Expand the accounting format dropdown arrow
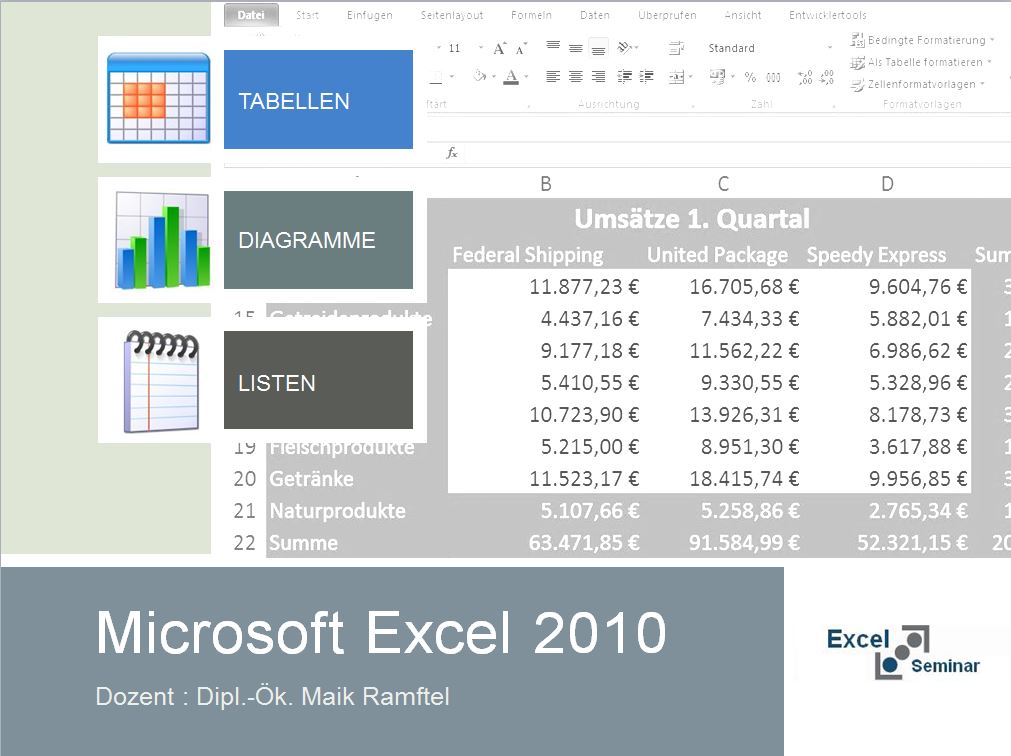This screenshot has width=1011, height=756. tap(733, 77)
